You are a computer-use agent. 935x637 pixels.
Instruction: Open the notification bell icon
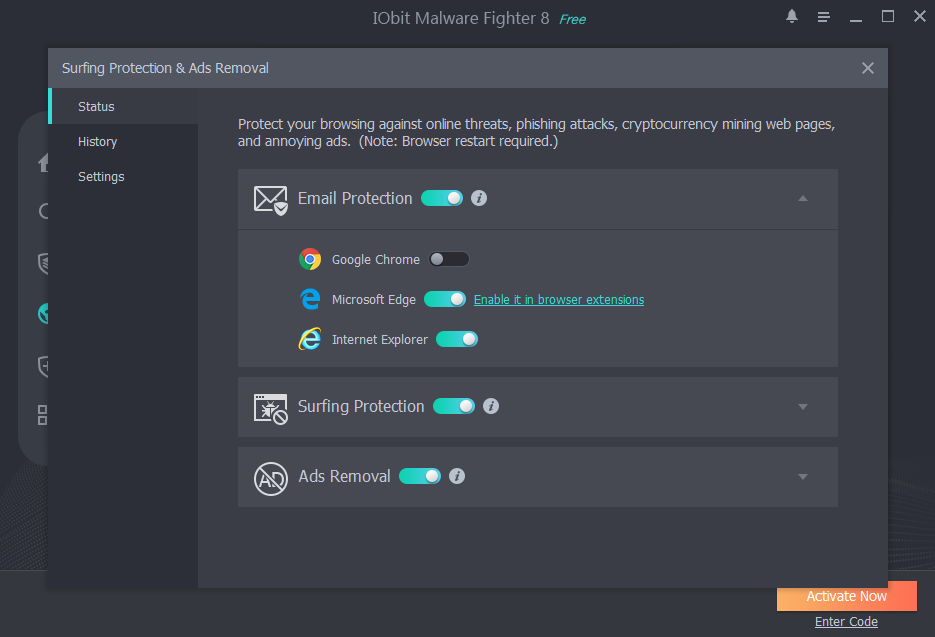tap(792, 17)
